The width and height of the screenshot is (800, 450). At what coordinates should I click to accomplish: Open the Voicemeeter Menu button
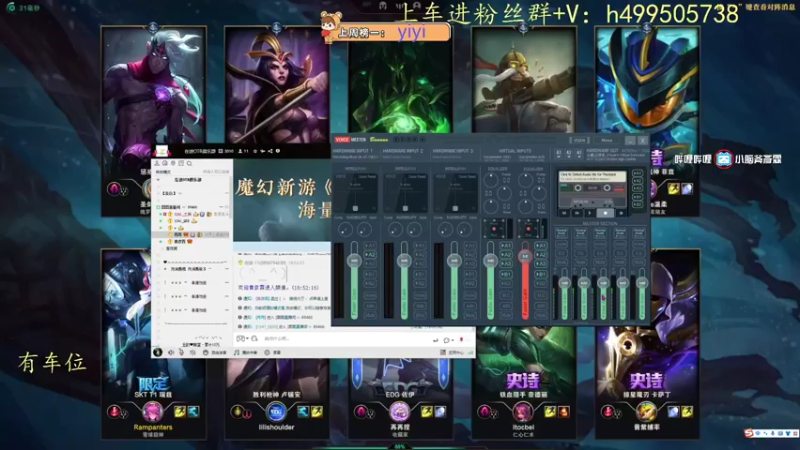[x=607, y=140]
